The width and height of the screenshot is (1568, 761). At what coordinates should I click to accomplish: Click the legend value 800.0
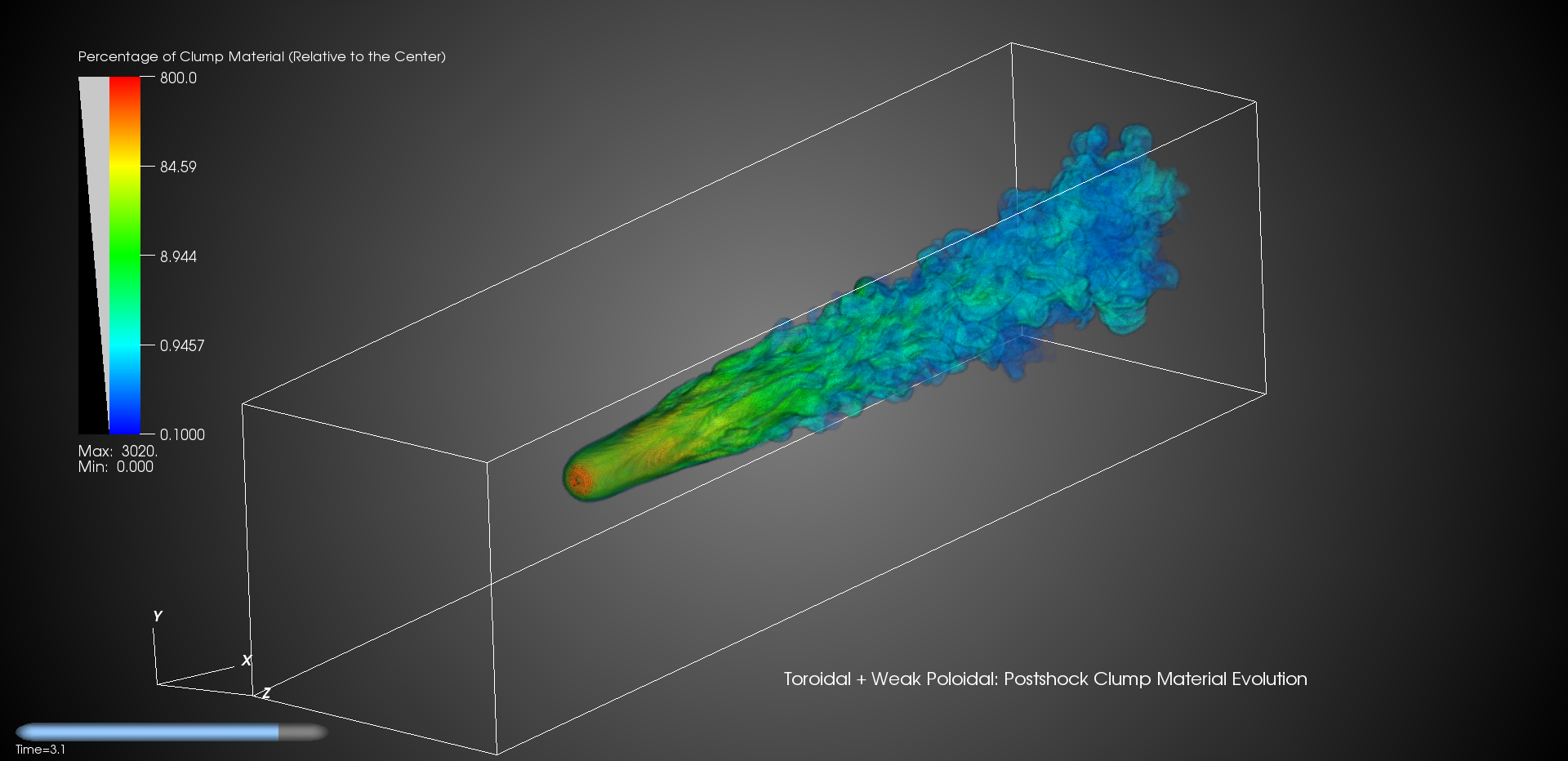[178, 78]
